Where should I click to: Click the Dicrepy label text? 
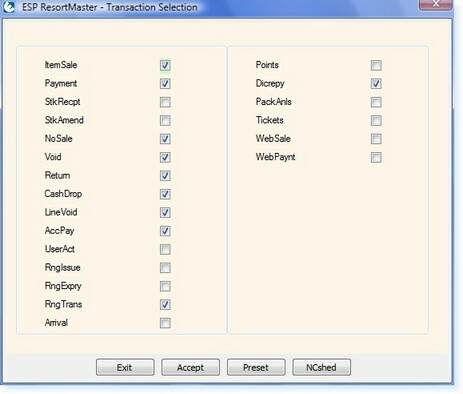[x=270, y=83]
